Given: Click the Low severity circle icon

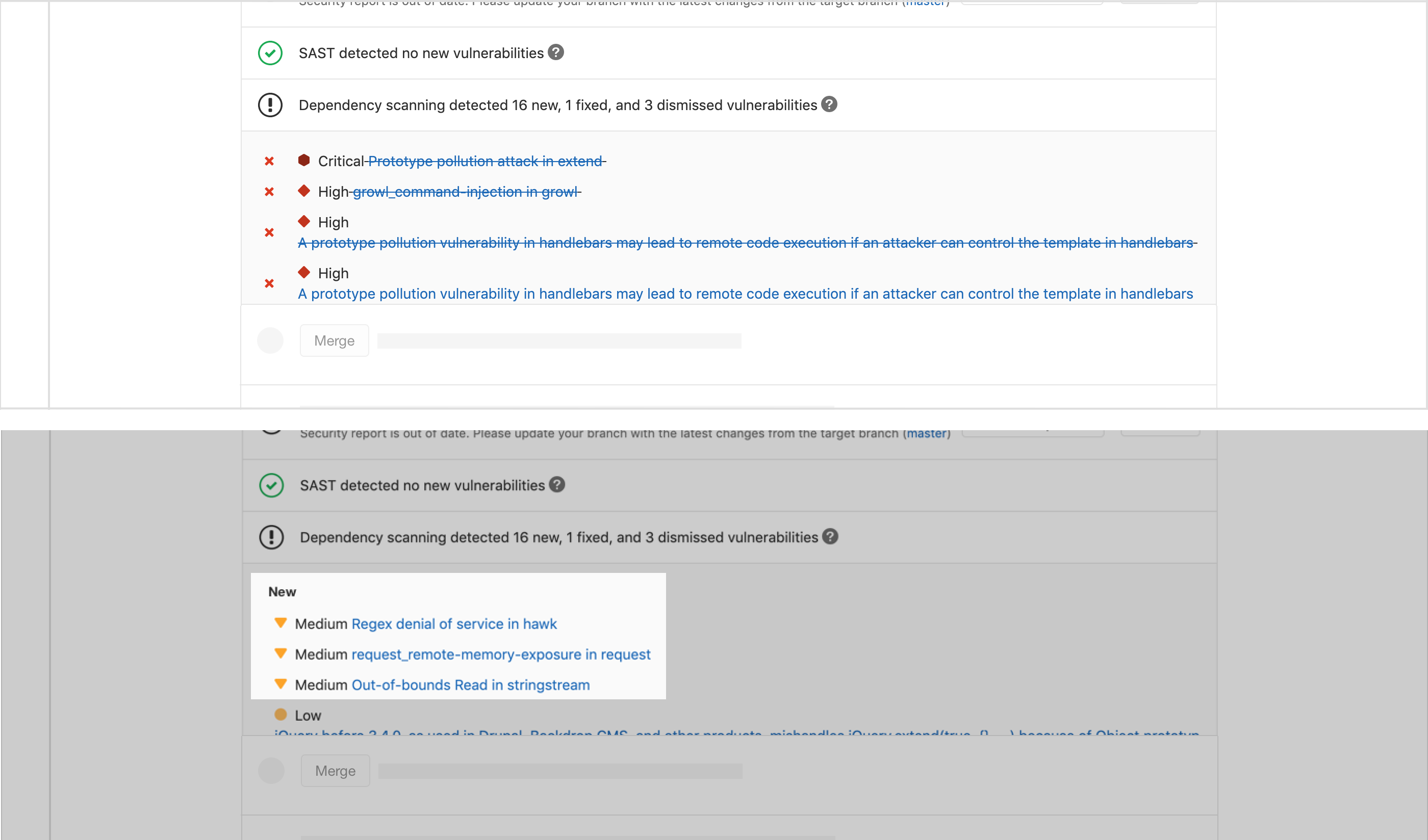Looking at the screenshot, I should pyautogui.click(x=280, y=714).
